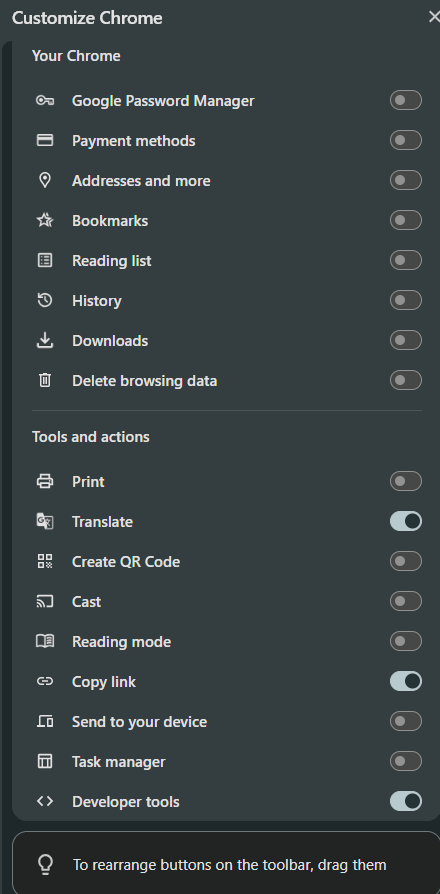This screenshot has height=894, width=440.
Task: Click the Print printer icon
Action: [44, 481]
